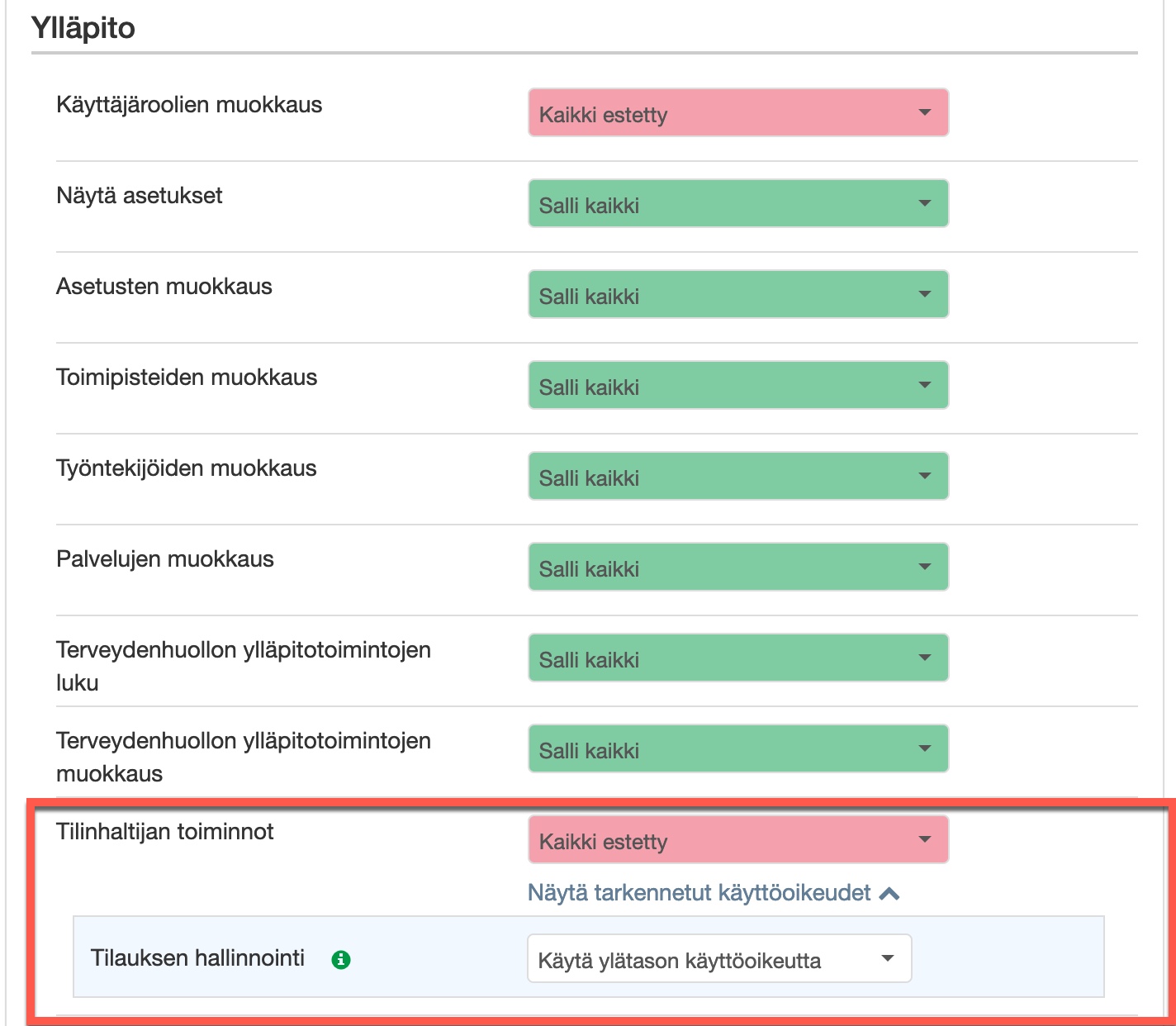The height and width of the screenshot is (1026, 1176).
Task: Click the Tilauksen hallinnointi label text
Action: [197, 958]
